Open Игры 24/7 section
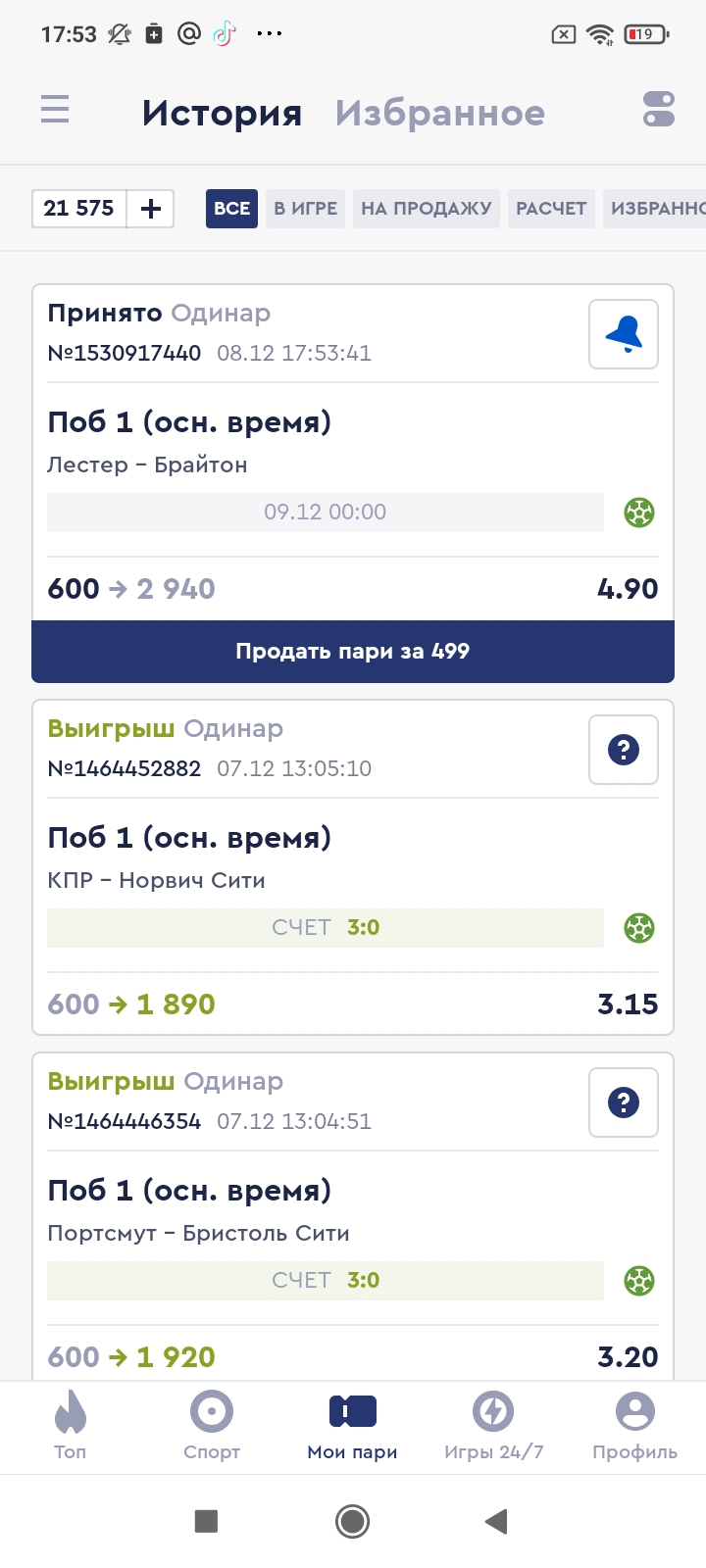 pyautogui.click(x=493, y=1424)
